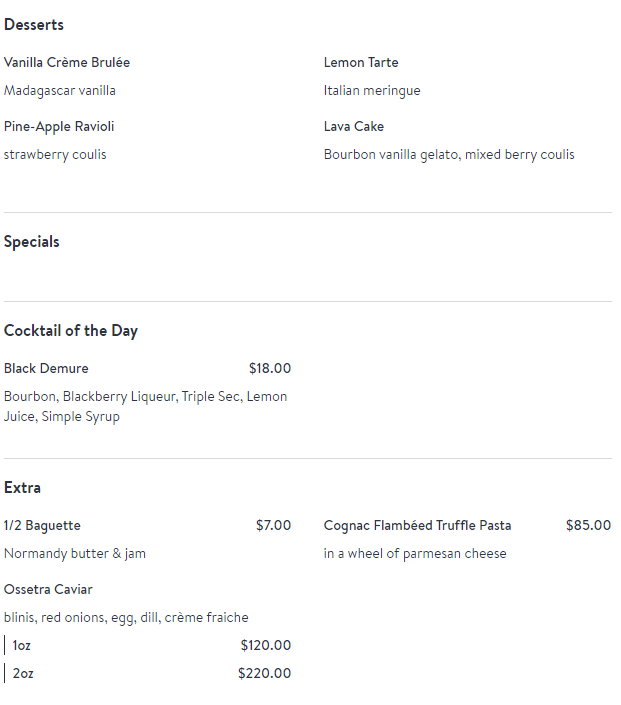This screenshot has width=621, height=705.
Task: Click the $7.00 baguette price
Action: tap(273, 526)
